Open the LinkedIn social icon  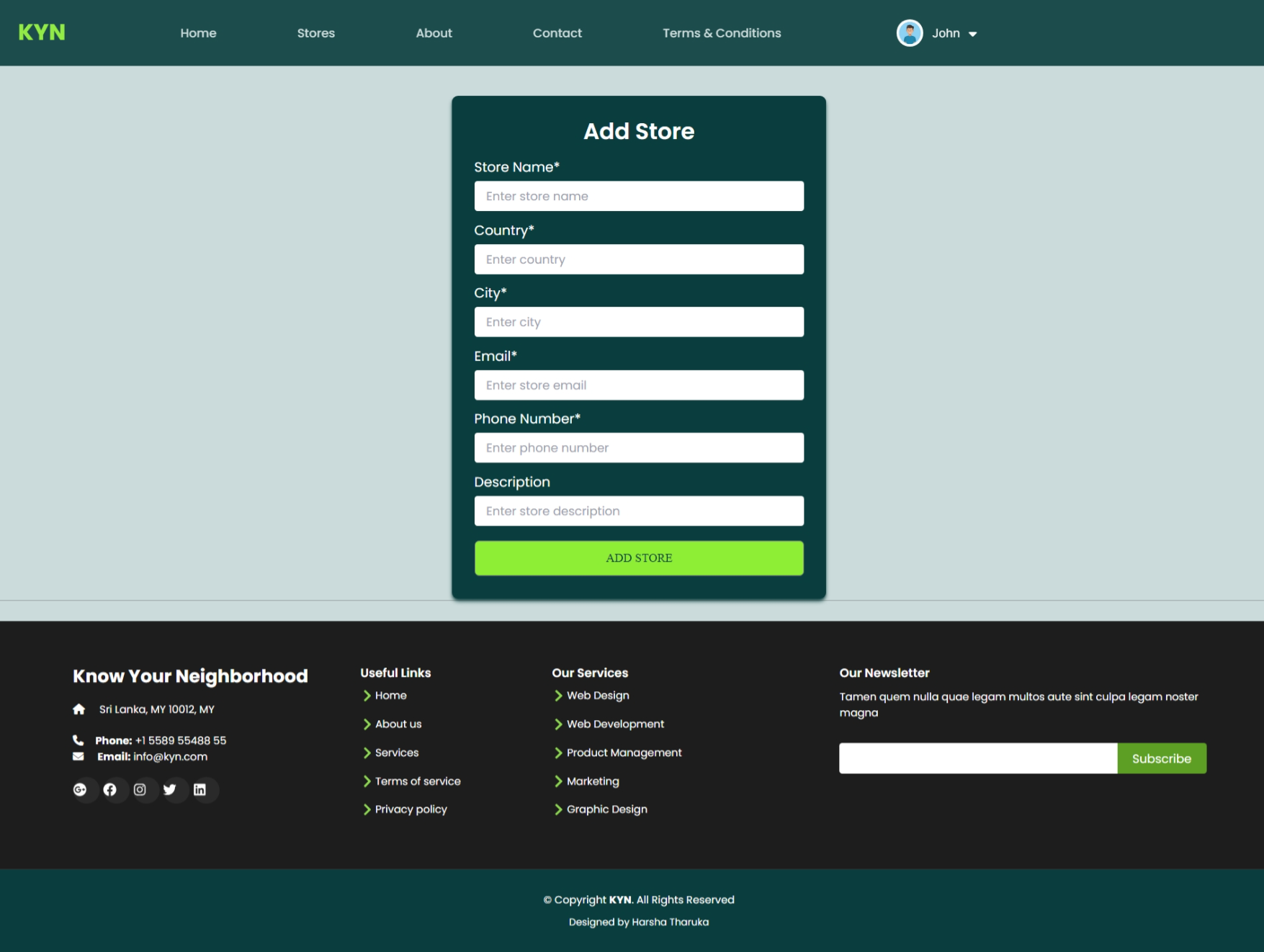[200, 790]
